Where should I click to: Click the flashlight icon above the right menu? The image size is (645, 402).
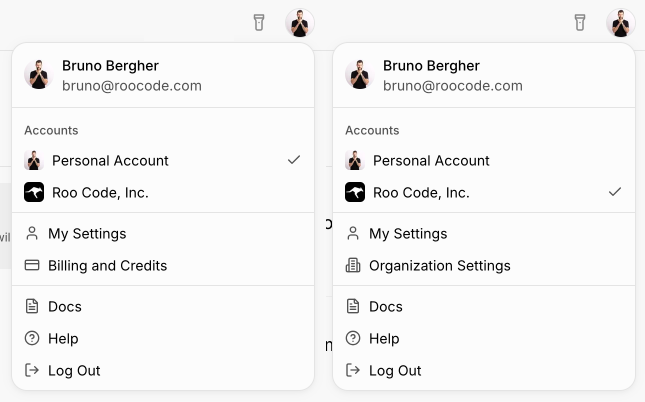point(580,22)
